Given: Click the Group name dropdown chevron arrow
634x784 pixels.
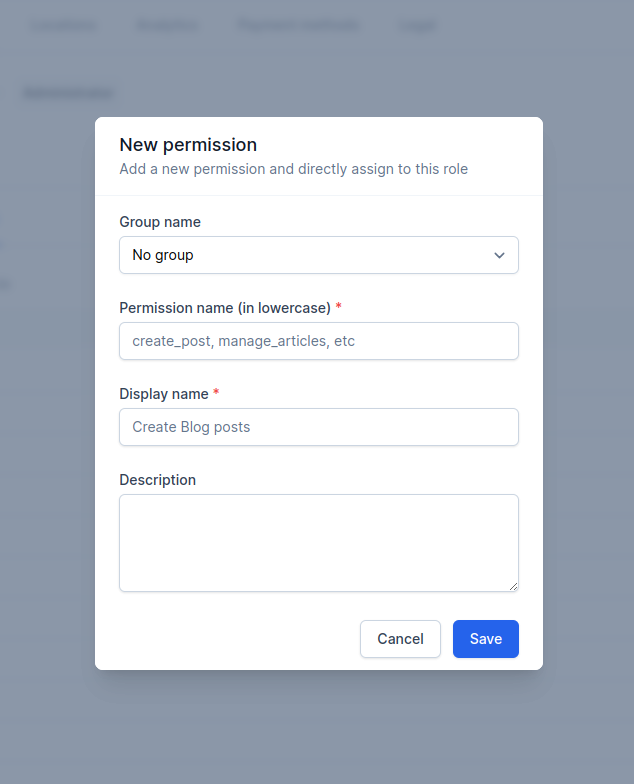Looking at the screenshot, I should coord(500,255).
